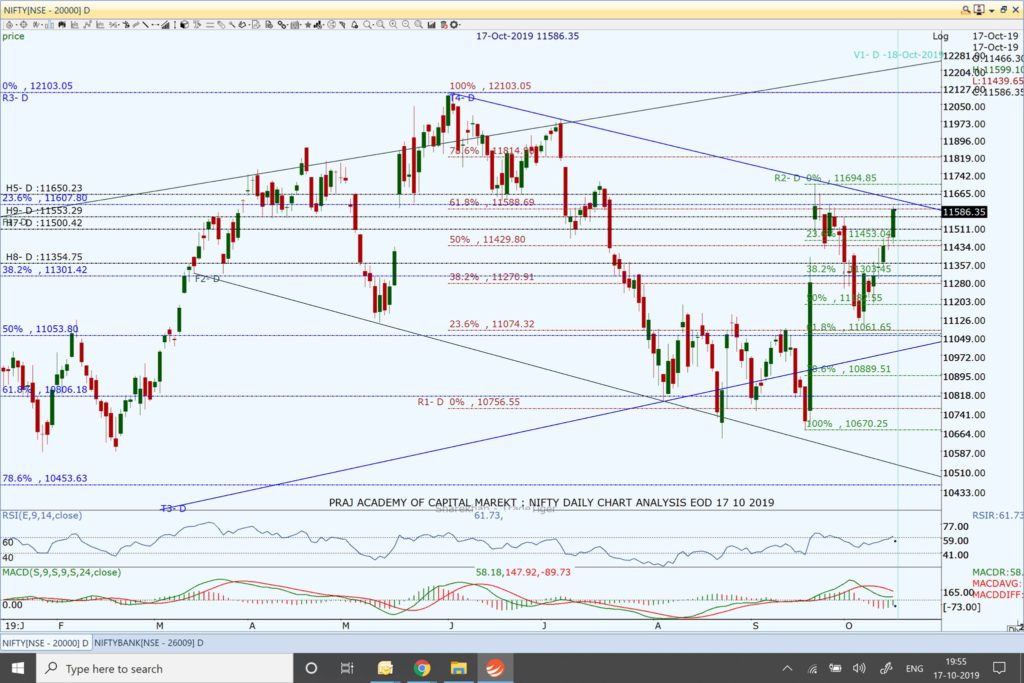Viewport: 1024px width, 683px height.
Task: Click the bell alert icon
Action: 355,25
